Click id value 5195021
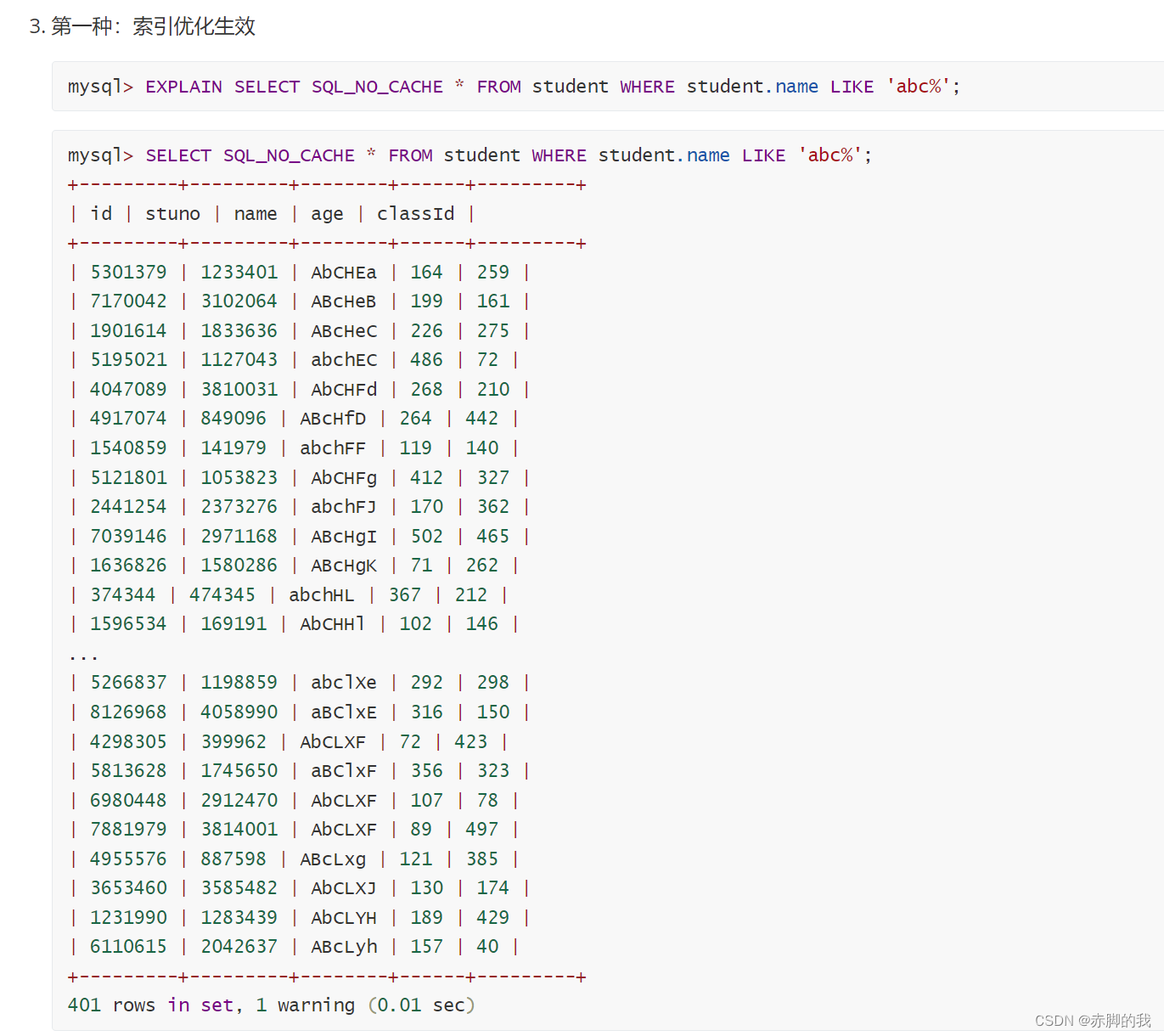 (x=128, y=360)
